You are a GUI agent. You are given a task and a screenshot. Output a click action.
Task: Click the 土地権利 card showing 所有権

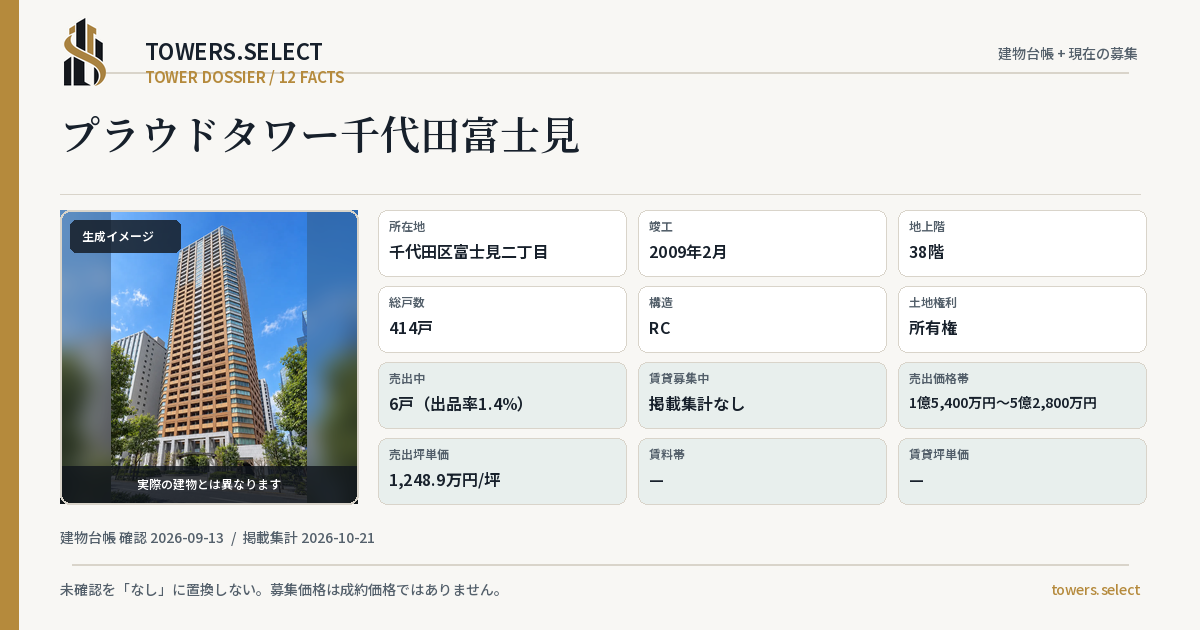pyautogui.click(x=1022, y=319)
